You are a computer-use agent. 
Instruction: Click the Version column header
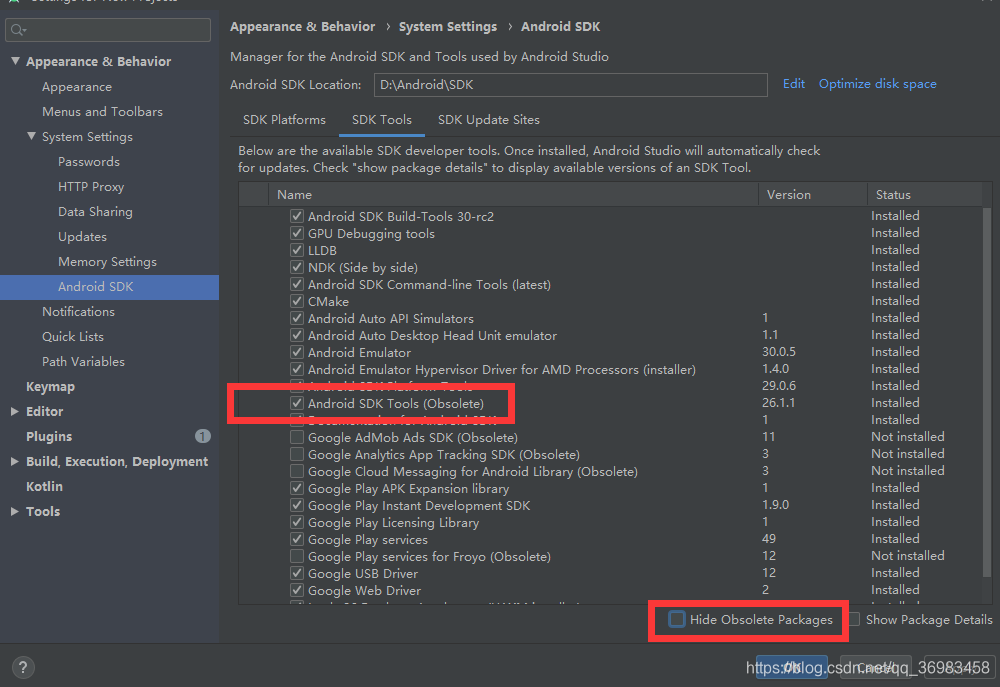click(812, 195)
